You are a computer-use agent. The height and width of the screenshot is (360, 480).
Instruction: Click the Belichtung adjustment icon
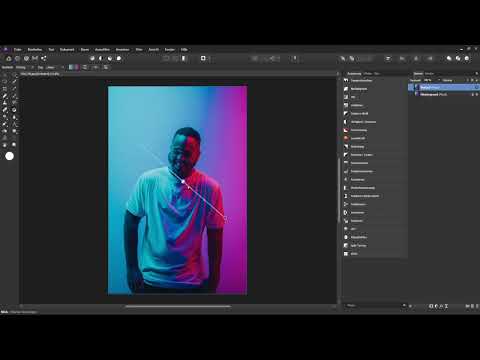pyautogui.click(x=346, y=147)
